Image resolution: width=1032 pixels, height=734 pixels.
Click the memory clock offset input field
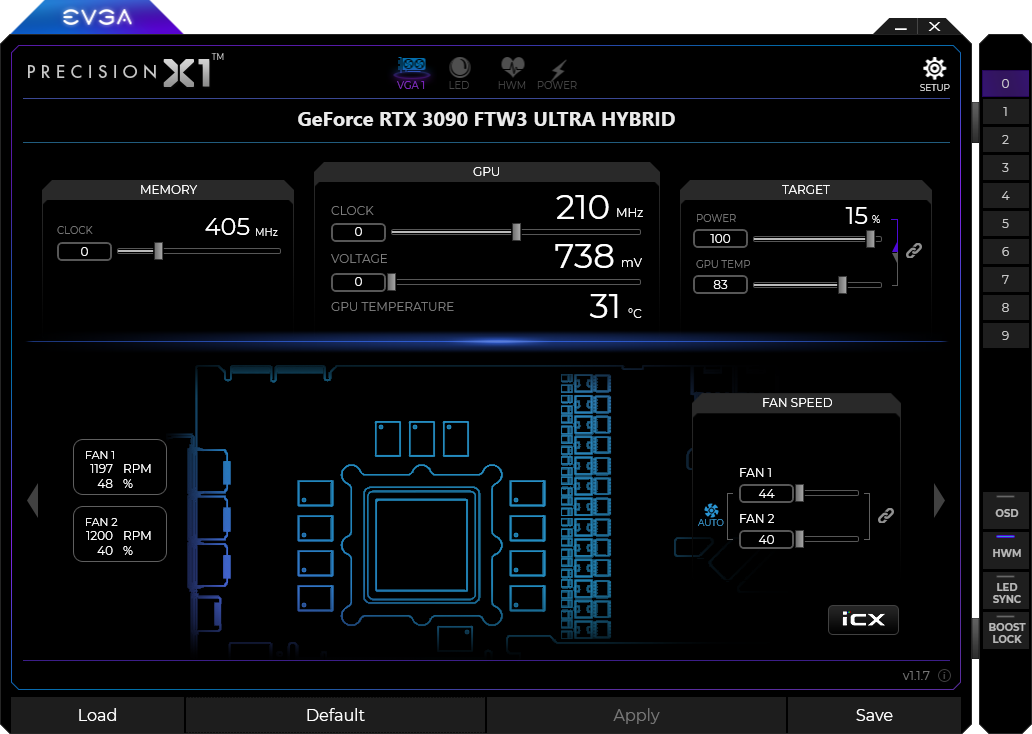tap(84, 251)
